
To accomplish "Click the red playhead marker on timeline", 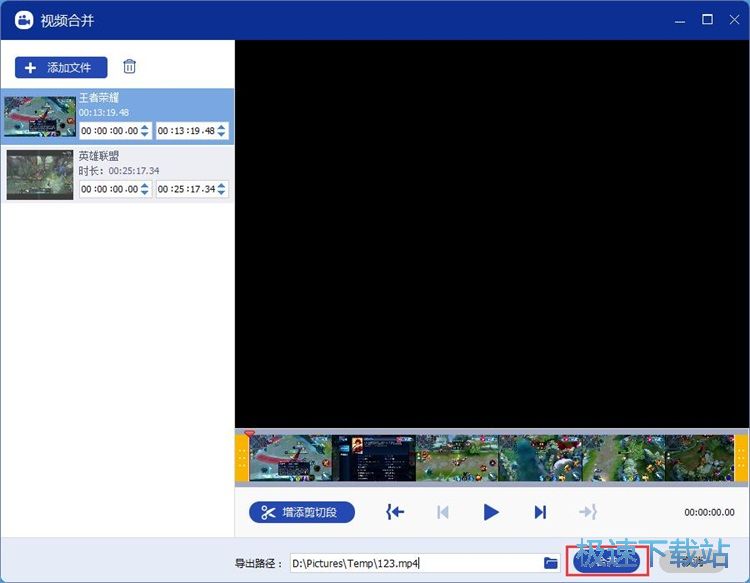I will pos(250,434).
